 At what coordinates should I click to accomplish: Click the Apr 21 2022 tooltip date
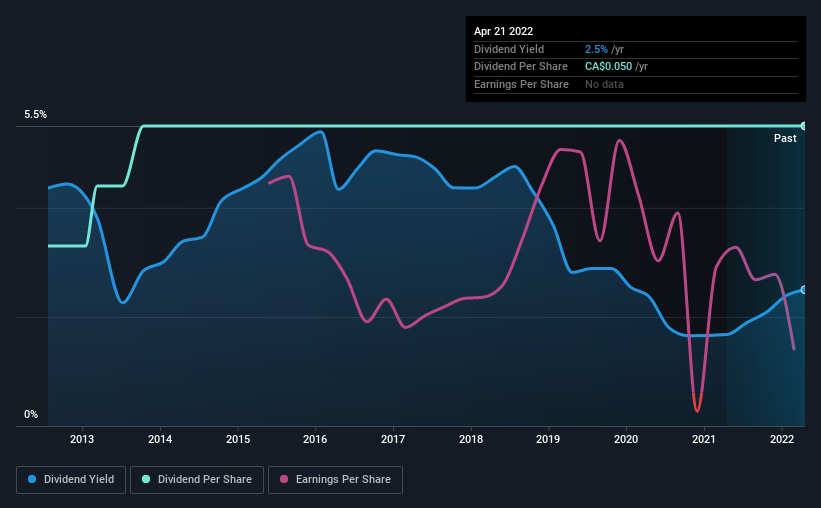(x=504, y=31)
